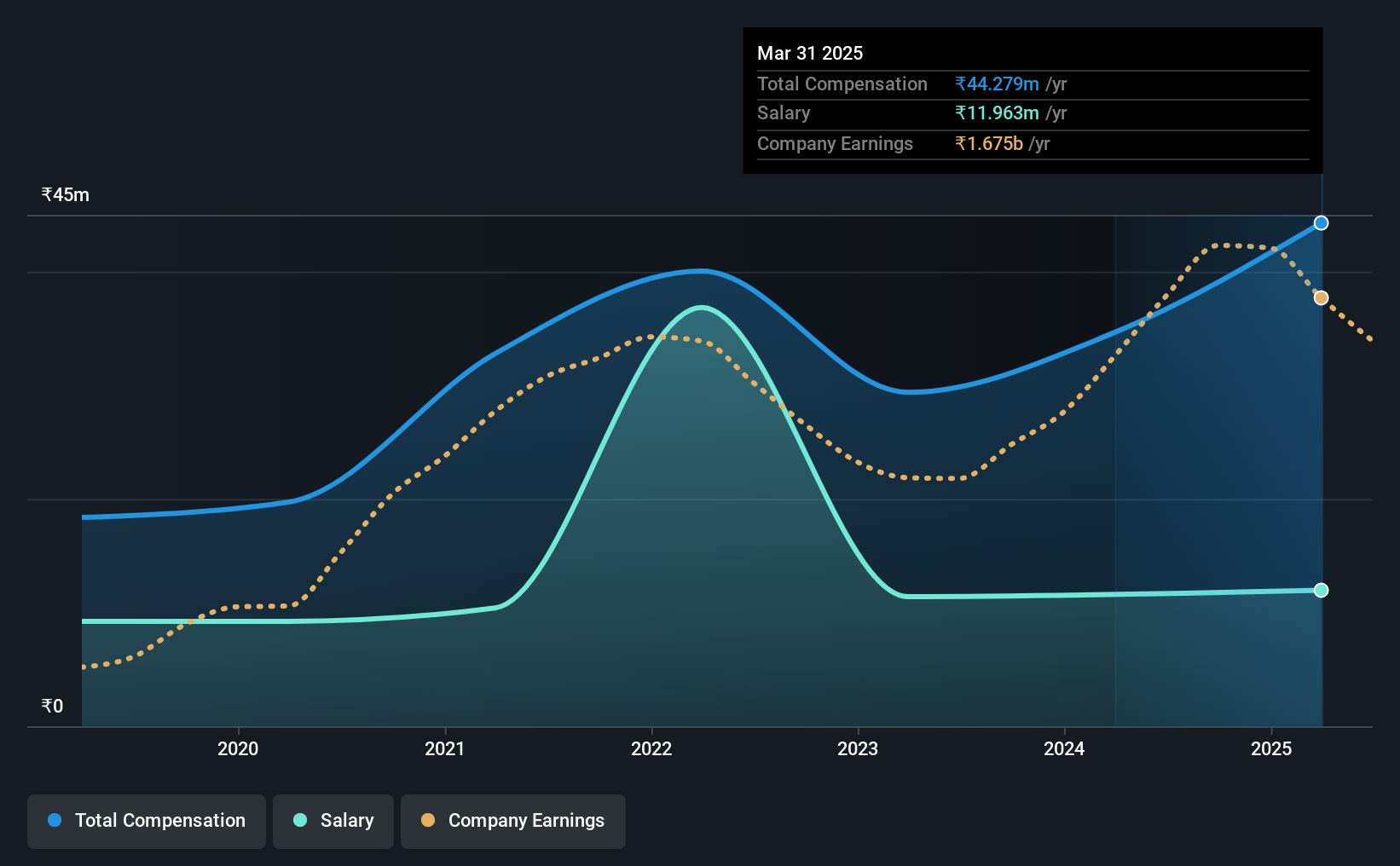Image resolution: width=1400 pixels, height=866 pixels.
Task: Click the ₹0 y-axis label
Action: [52, 706]
